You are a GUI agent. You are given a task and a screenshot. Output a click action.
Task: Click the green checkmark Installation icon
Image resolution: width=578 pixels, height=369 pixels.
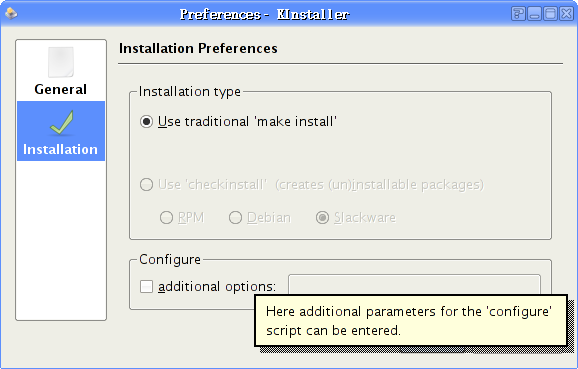(x=62, y=123)
